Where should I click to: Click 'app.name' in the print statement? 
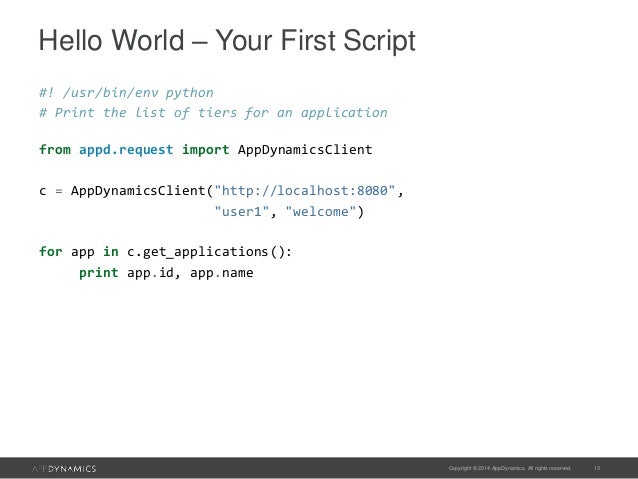(x=221, y=273)
